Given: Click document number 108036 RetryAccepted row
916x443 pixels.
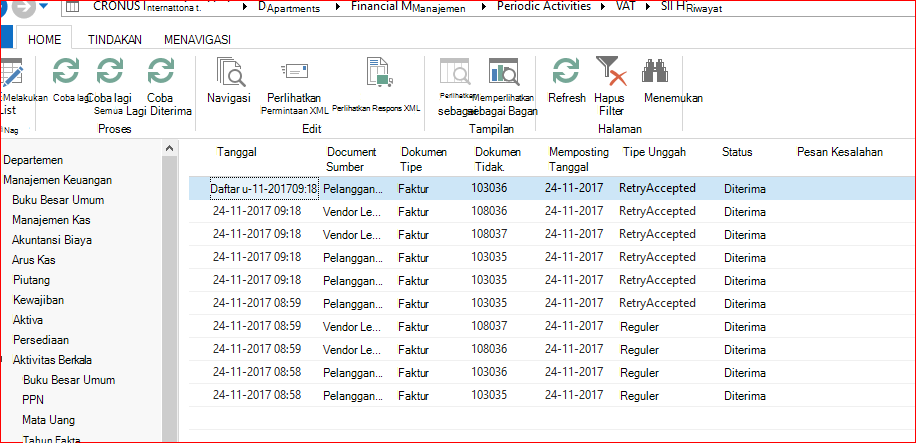Looking at the screenshot, I should coord(489,211).
